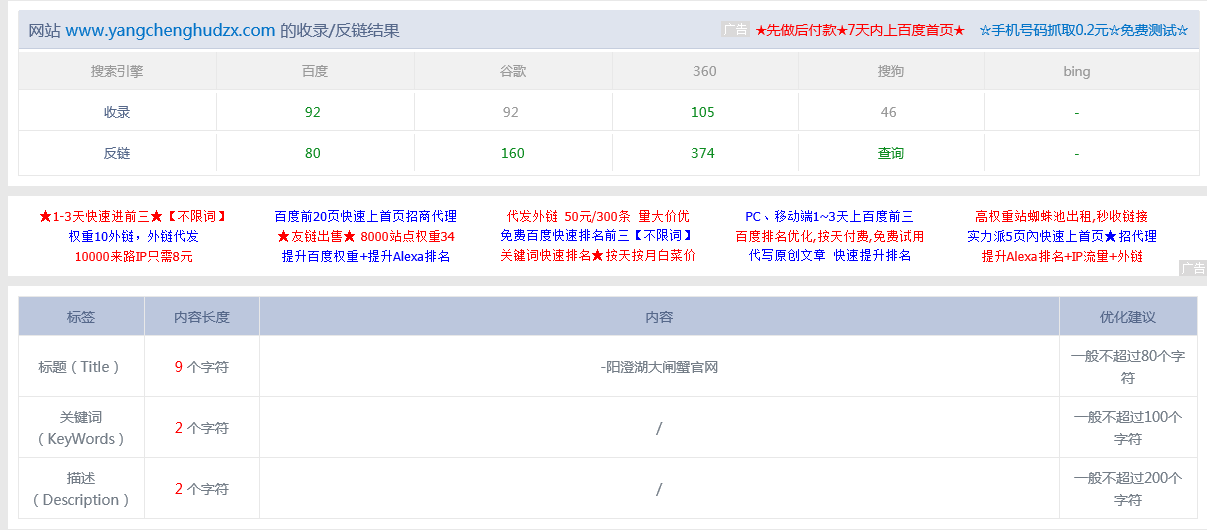Open ad 关键词快速排名★按天按月白菜价
The width and height of the screenshot is (1207, 530).
pos(598,256)
